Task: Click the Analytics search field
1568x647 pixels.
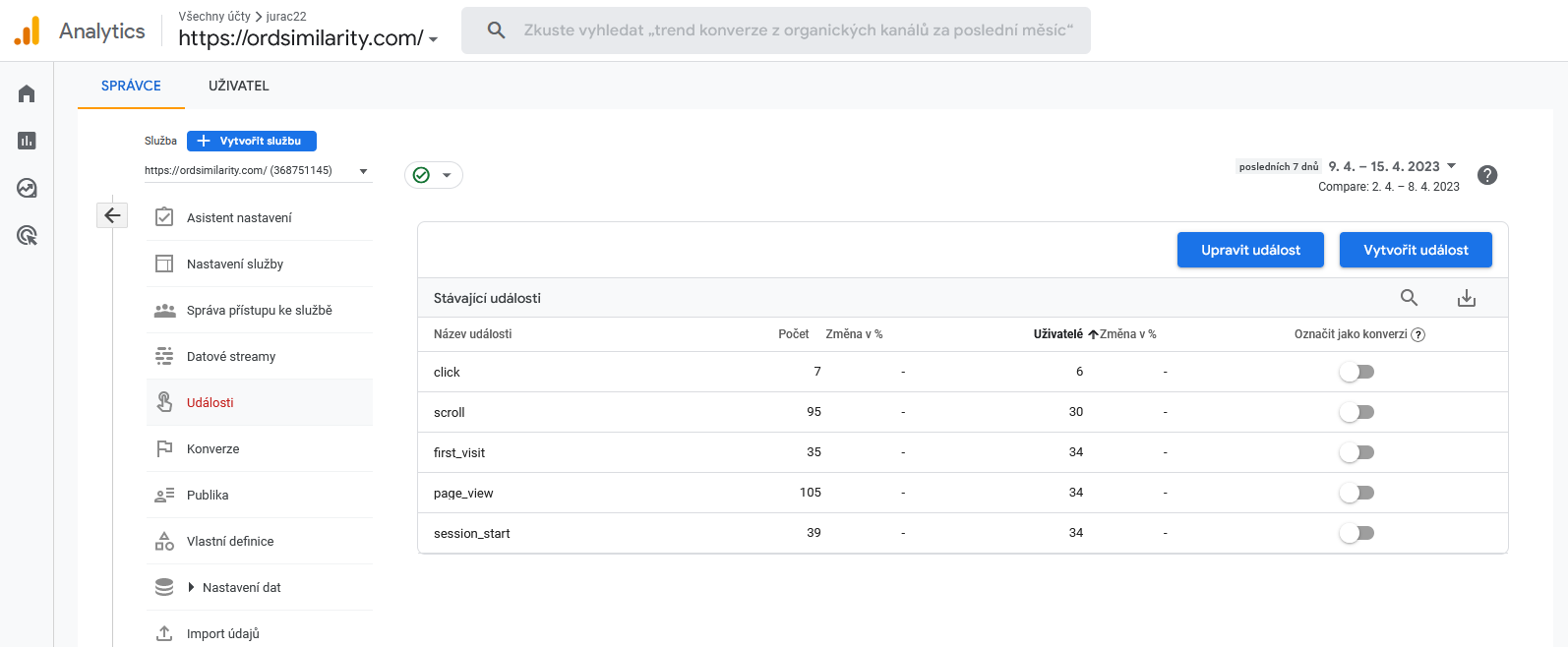Action: [795, 30]
